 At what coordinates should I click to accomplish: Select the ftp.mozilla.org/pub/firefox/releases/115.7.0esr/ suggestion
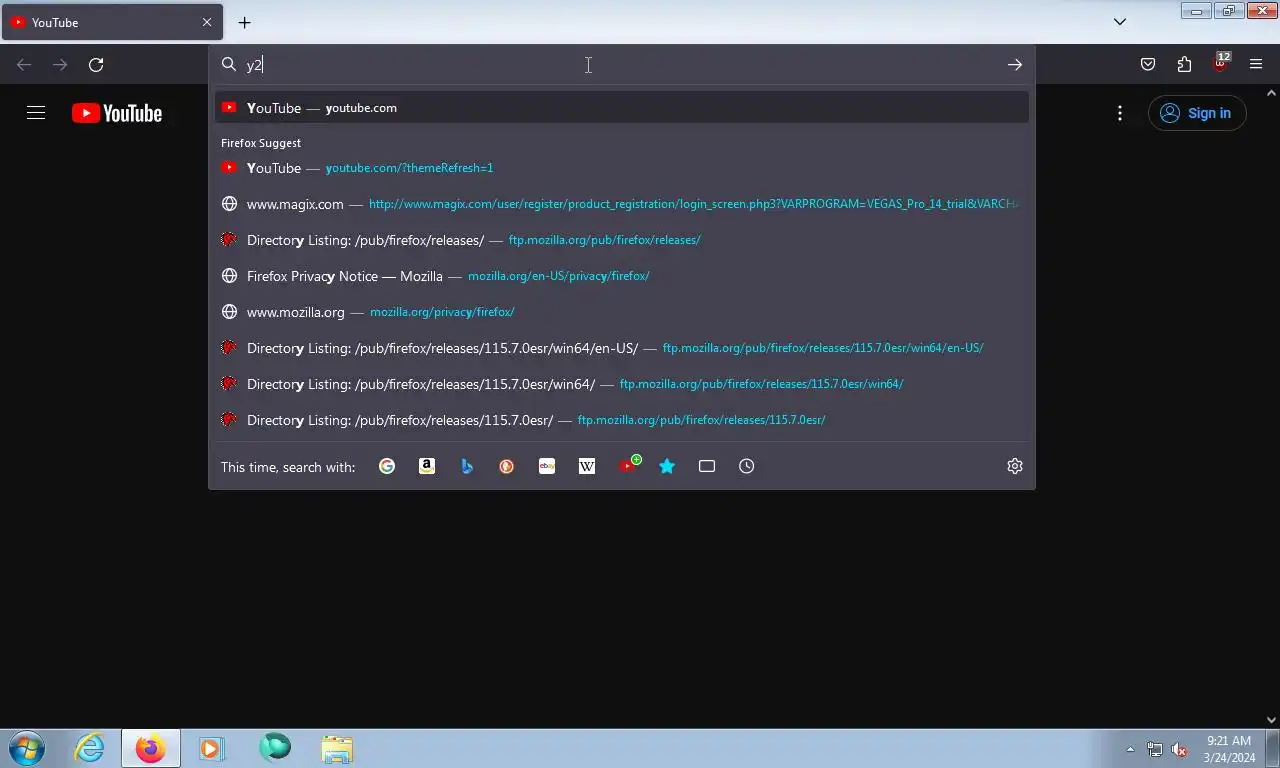(622, 420)
